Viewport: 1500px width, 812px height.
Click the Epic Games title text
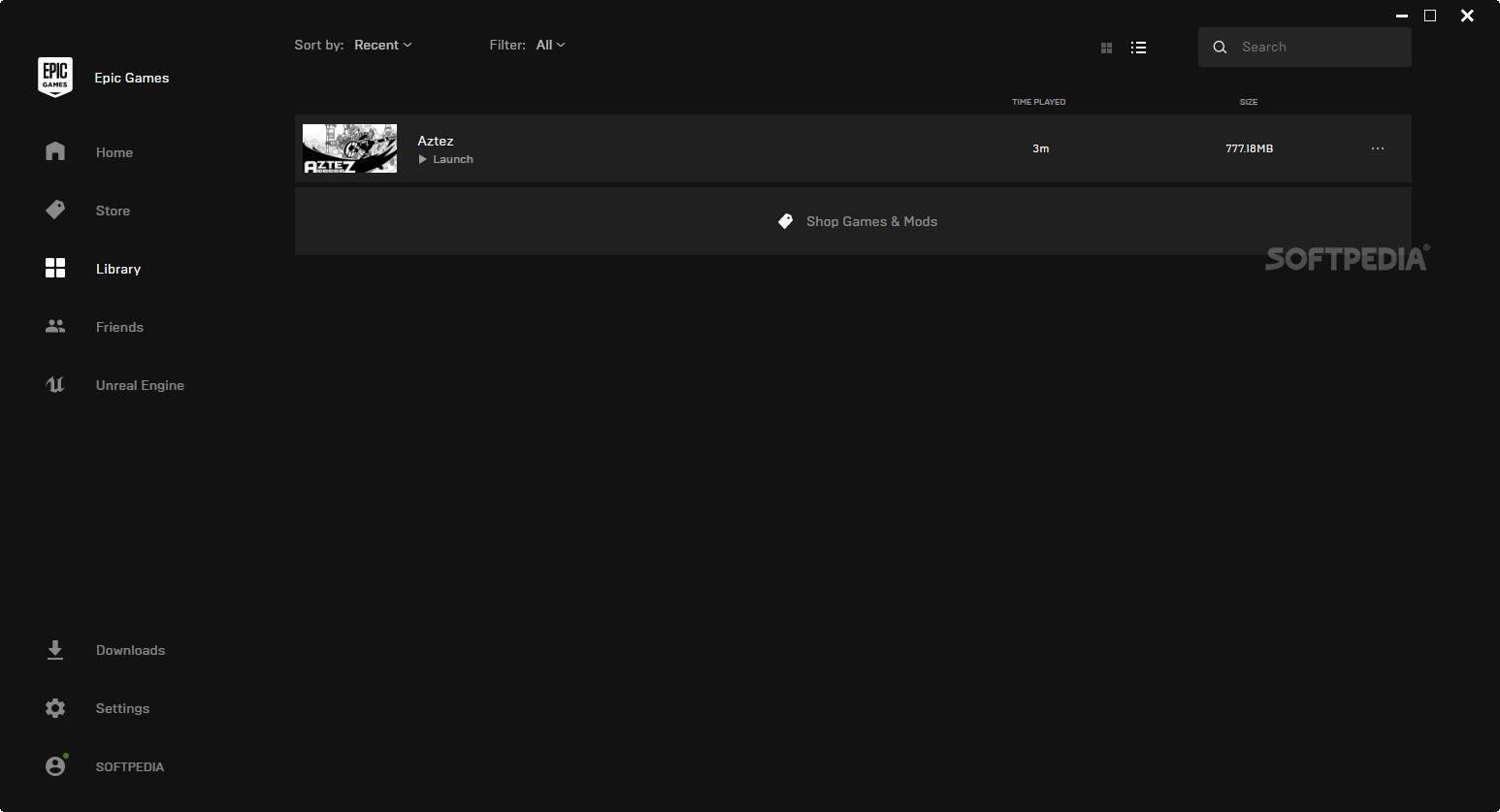(x=132, y=78)
